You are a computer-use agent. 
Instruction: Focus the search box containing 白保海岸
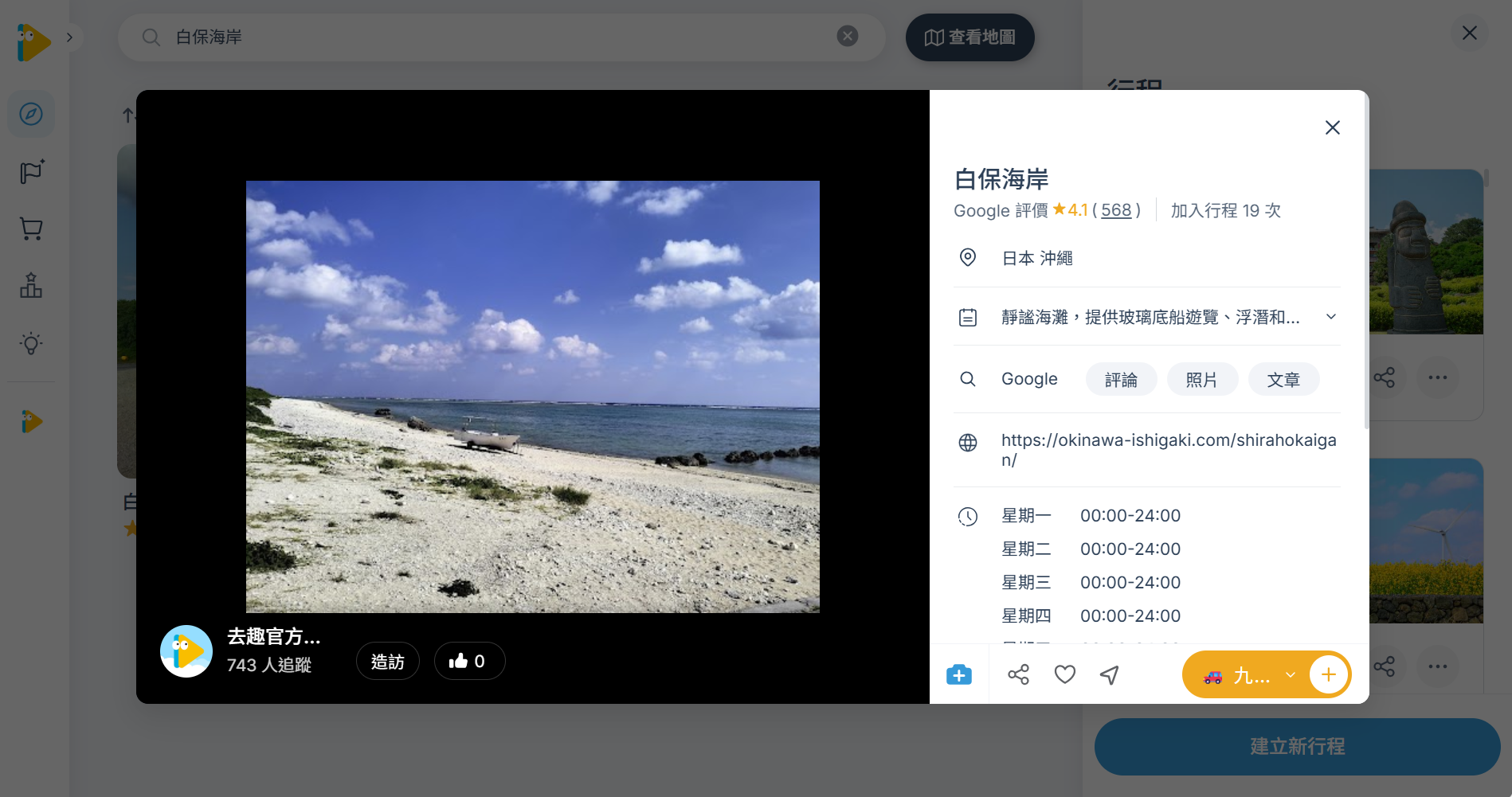[502, 37]
